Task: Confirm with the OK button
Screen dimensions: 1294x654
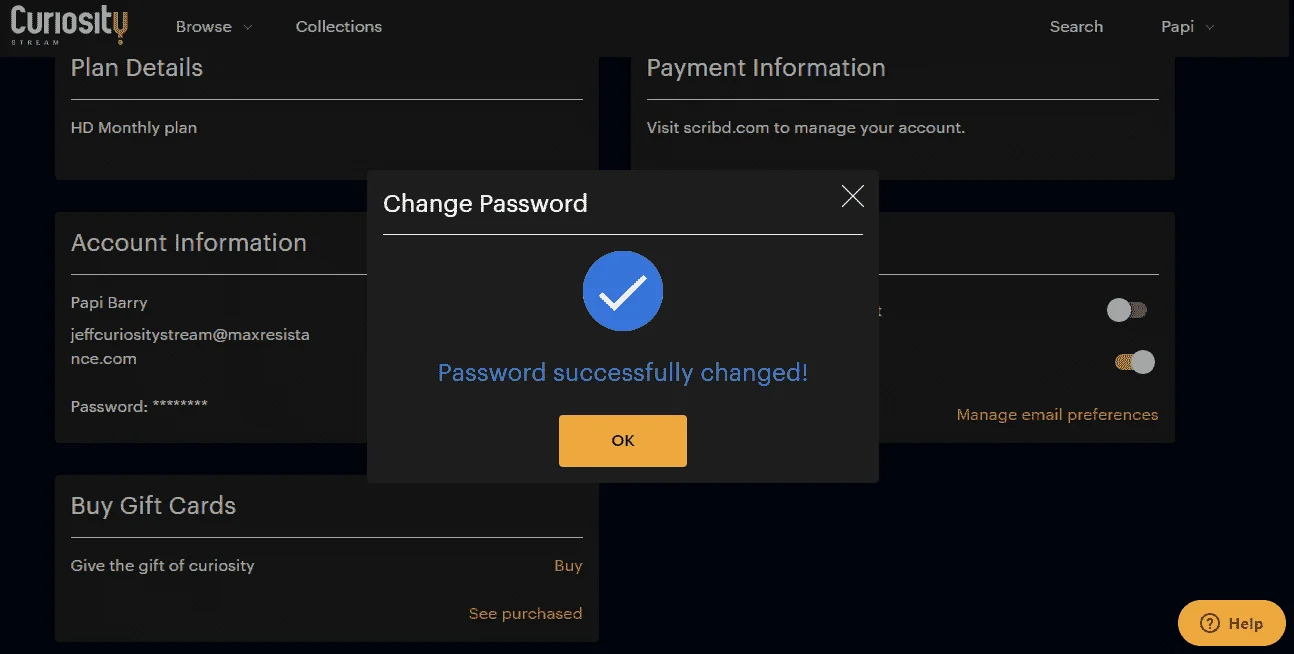Action: pos(623,441)
